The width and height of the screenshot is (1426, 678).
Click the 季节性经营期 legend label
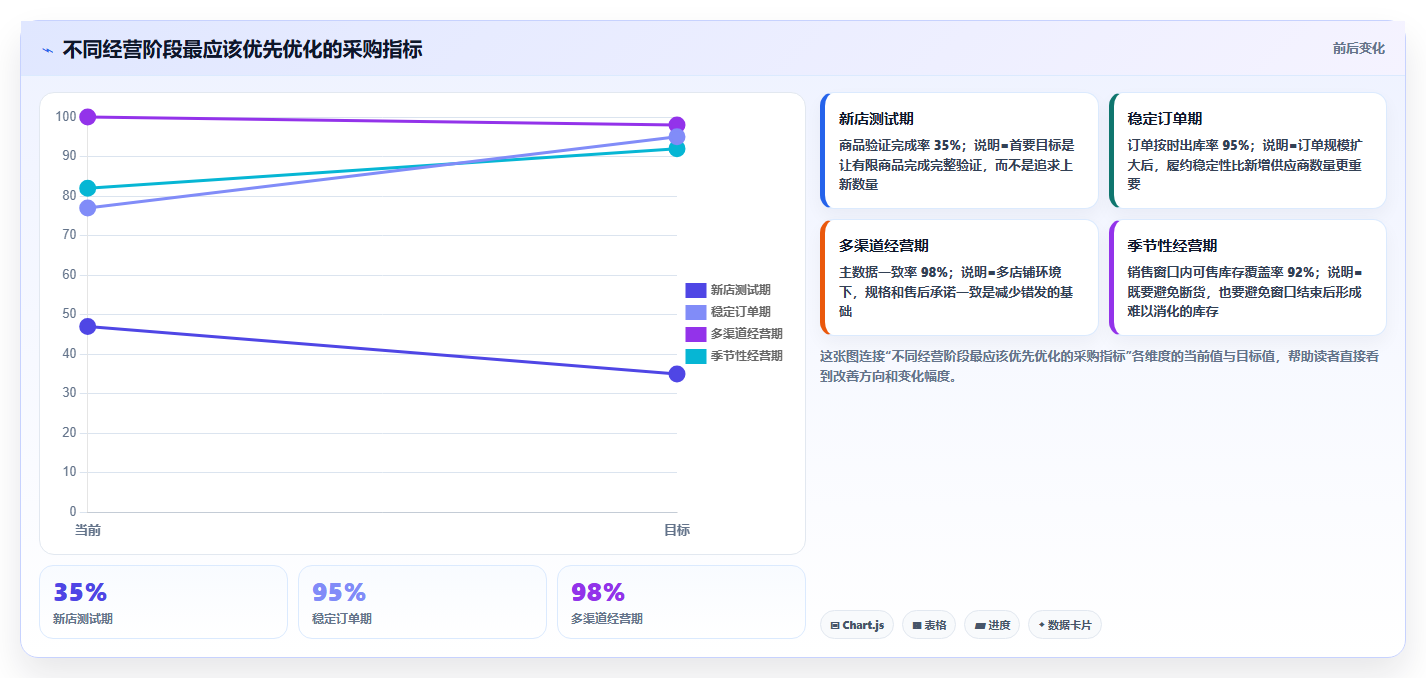[x=747, y=356]
